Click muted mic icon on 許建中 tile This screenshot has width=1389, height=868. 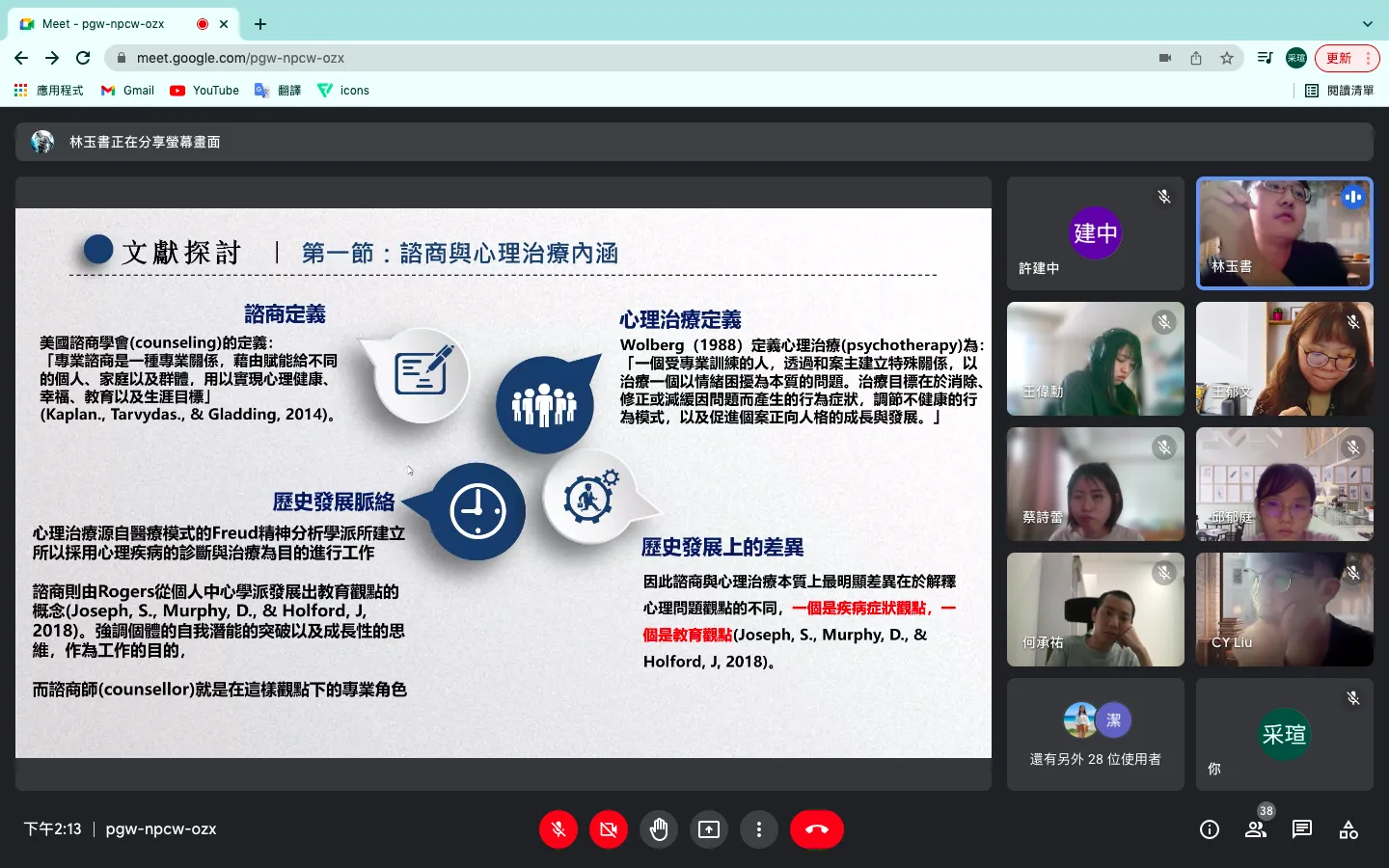1164,197
